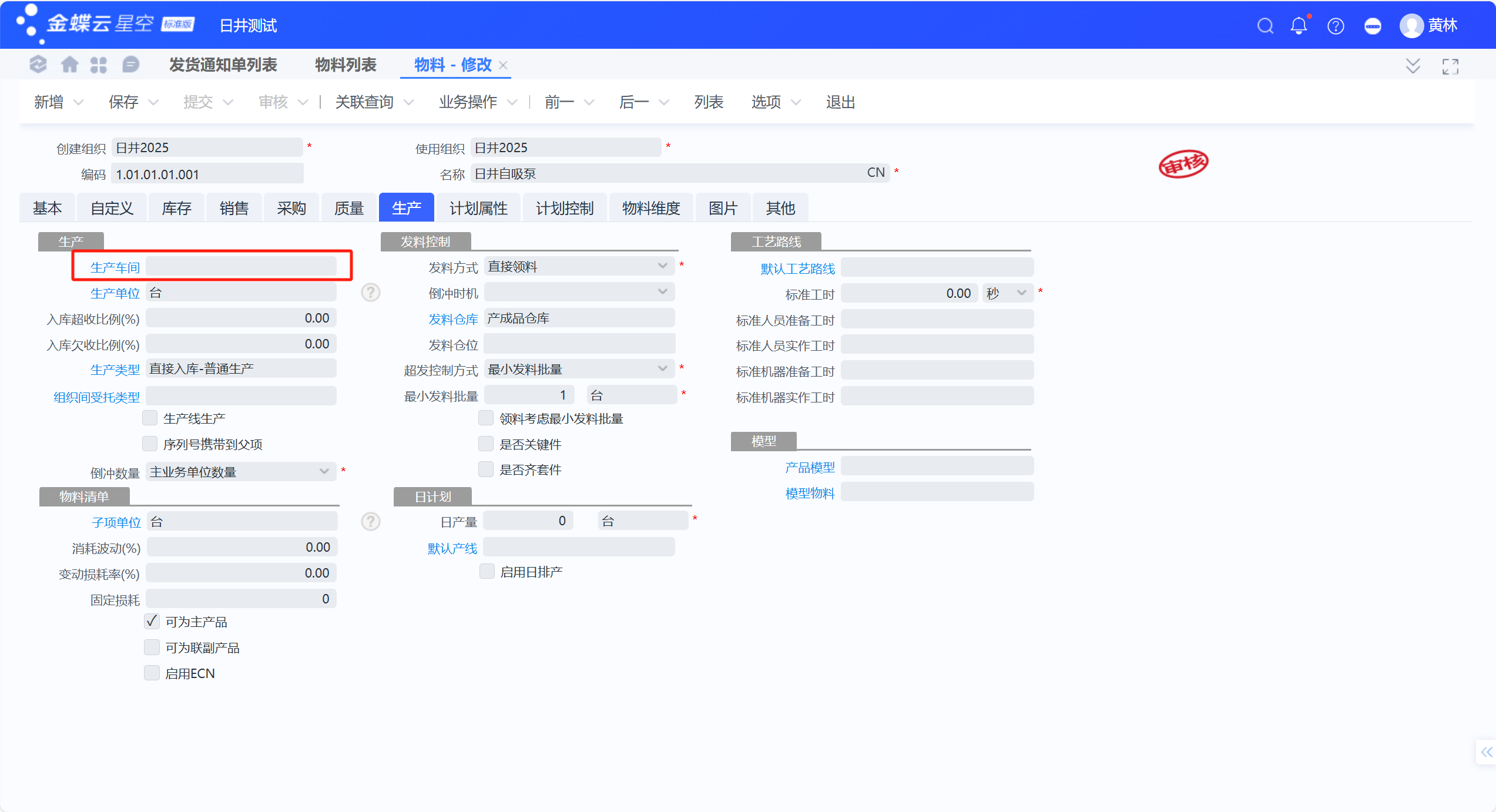Screen dimensions: 1496x812
Task: Uncheck the 可为主产品 checkbox
Action: (x=152, y=621)
